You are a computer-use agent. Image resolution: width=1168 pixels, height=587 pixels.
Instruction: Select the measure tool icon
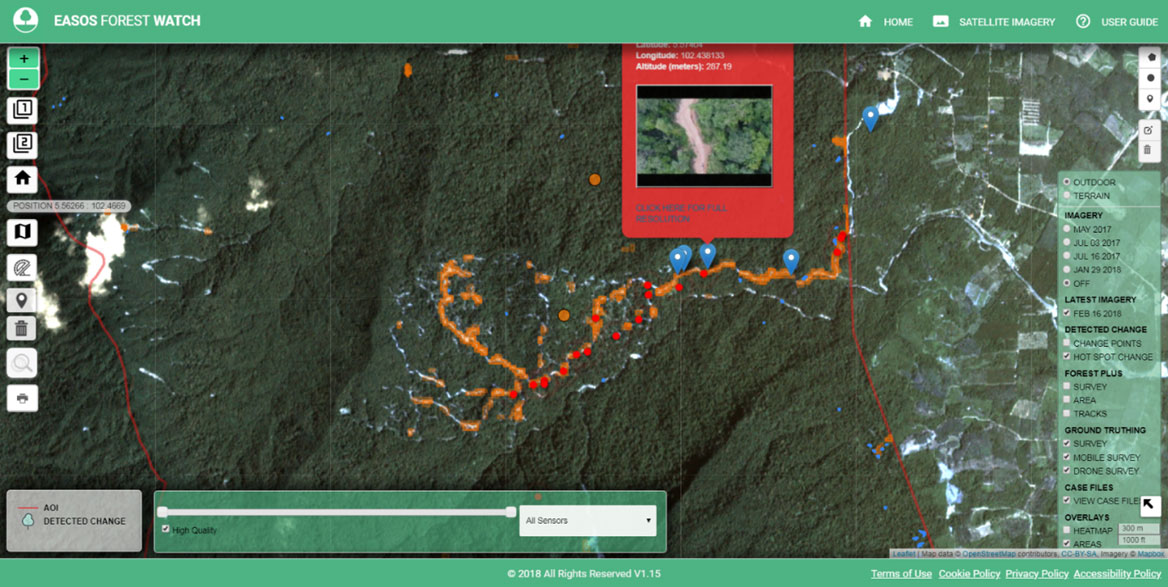point(22,267)
